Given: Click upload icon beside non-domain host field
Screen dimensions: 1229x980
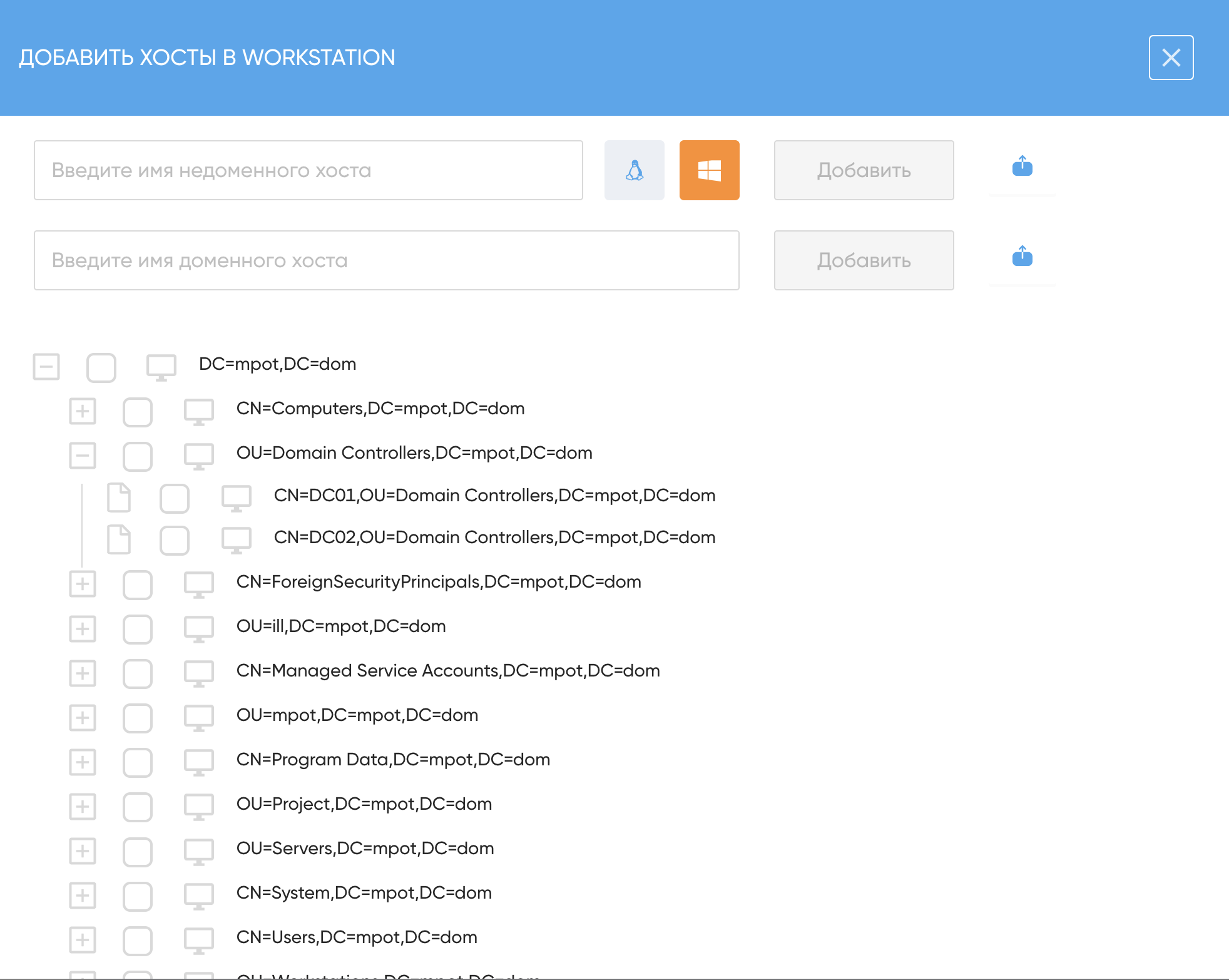Looking at the screenshot, I should [x=1022, y=166].
